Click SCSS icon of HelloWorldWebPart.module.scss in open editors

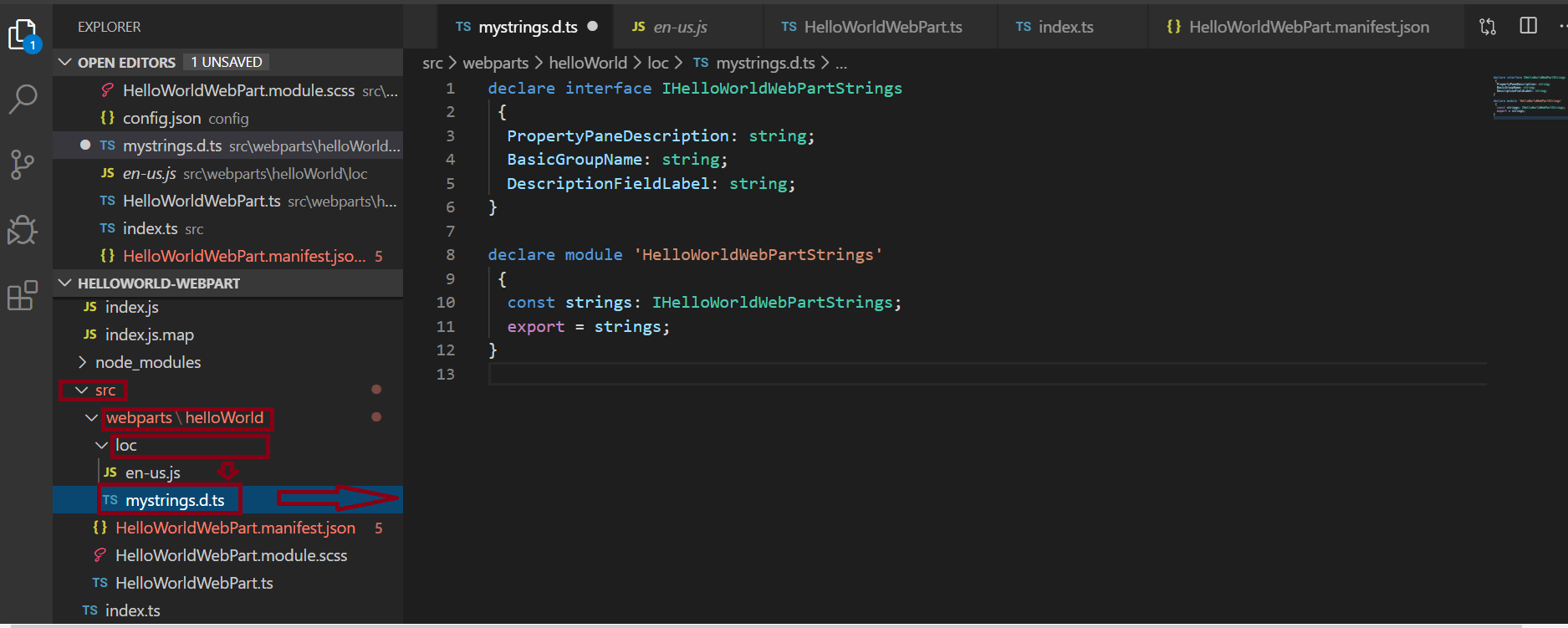click(107, 90)
